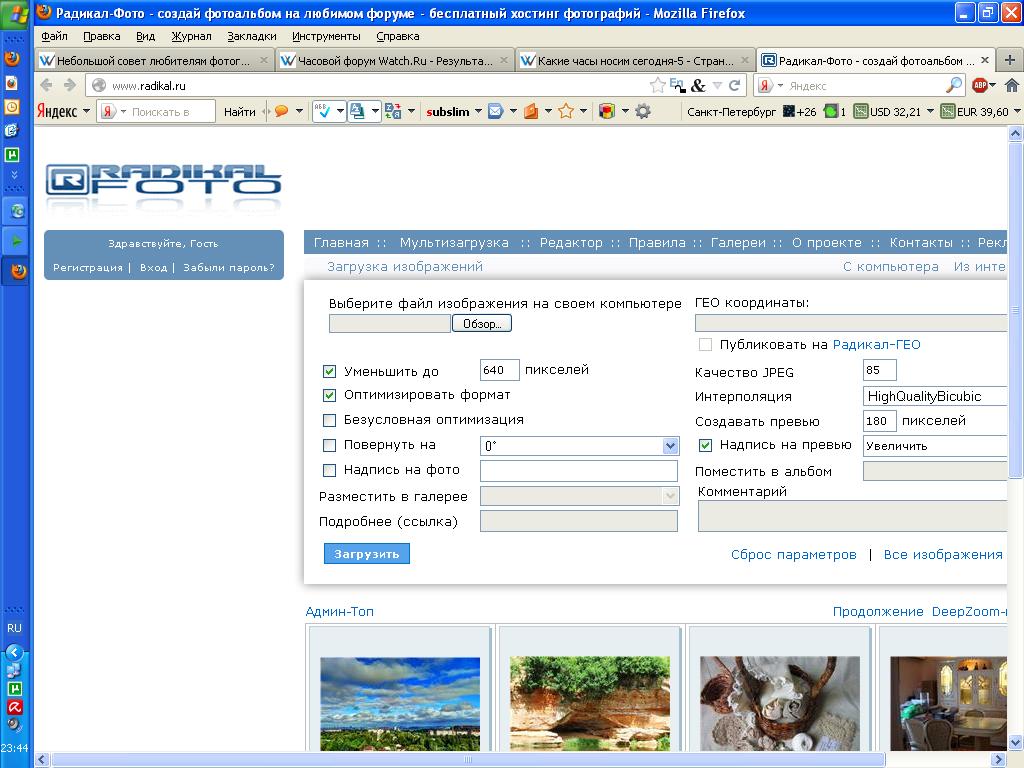This screenshot has width=1024, height=768.
Task: Expand the 'Интерполяция' HighQualityBicubic dropdown
Action: [935, 396]
